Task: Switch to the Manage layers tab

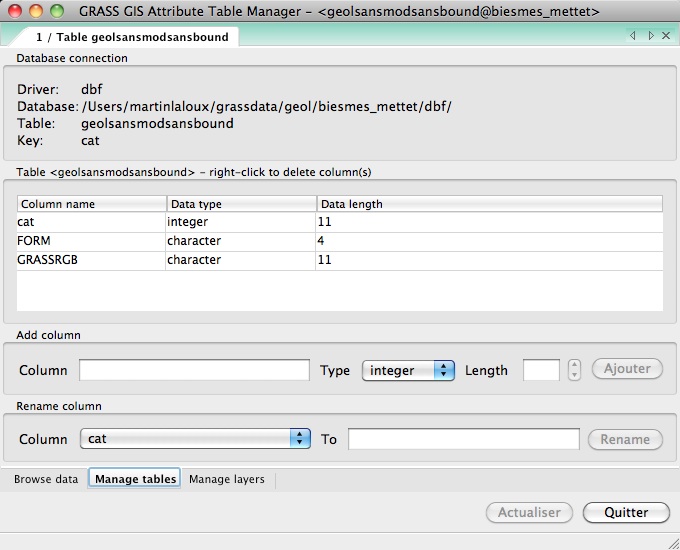Action: click(227, 479)
